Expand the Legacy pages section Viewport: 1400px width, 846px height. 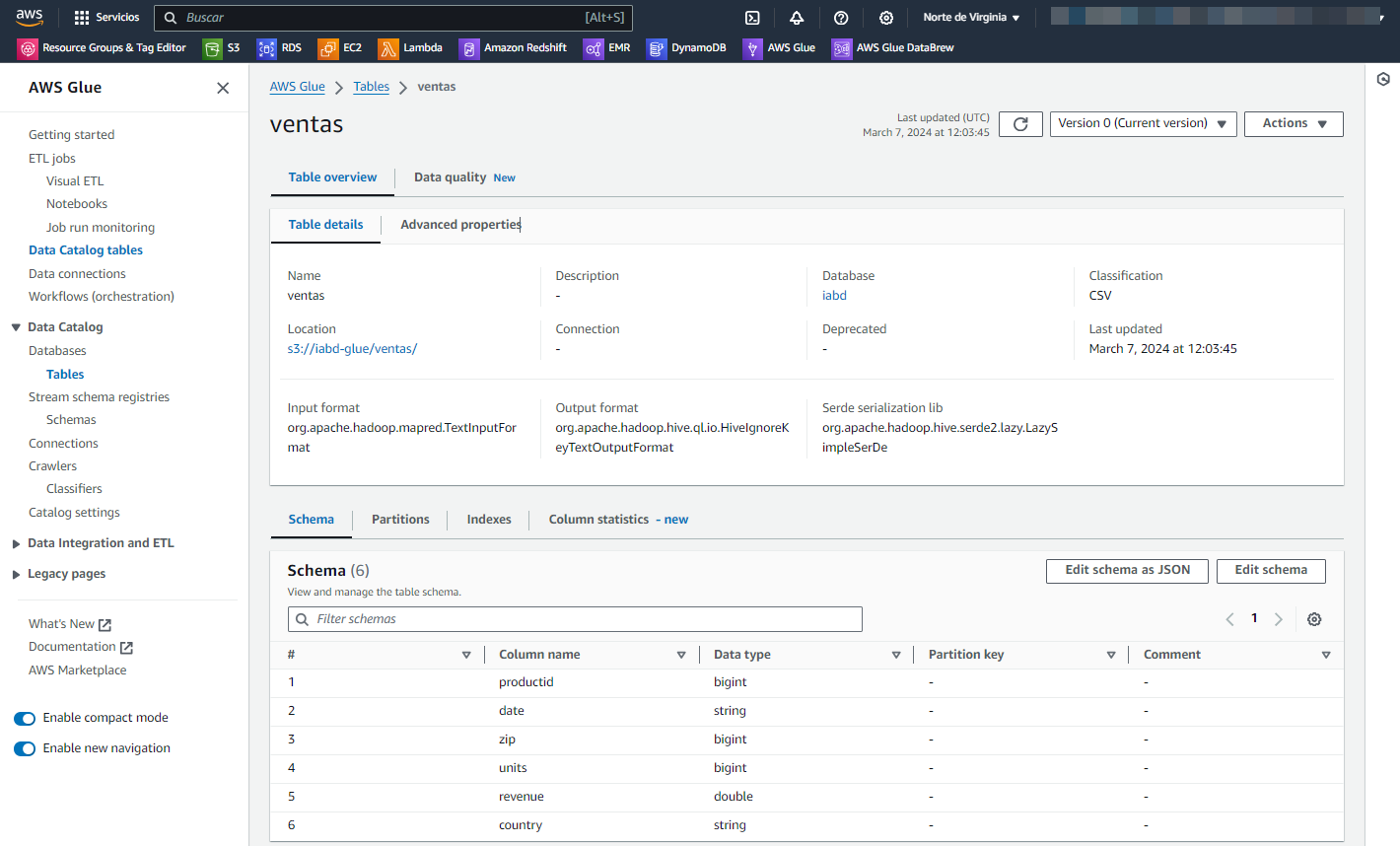16,574
